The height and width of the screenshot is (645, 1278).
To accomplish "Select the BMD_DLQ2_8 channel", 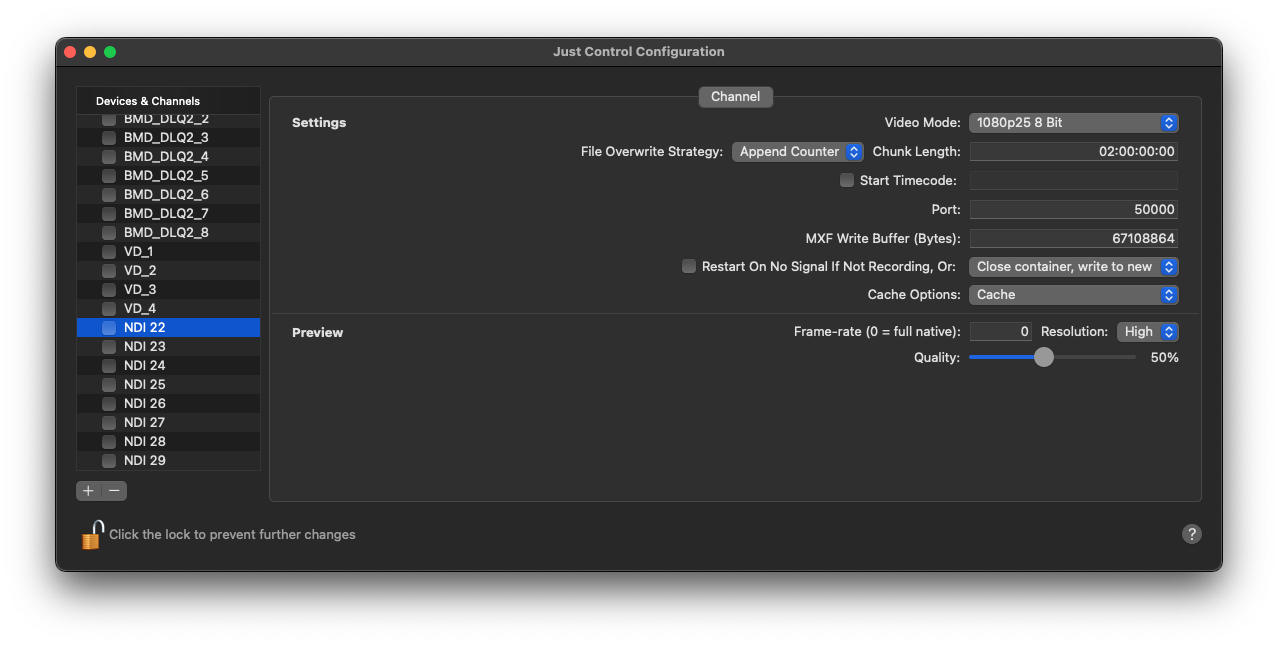I will click(168, 233).
